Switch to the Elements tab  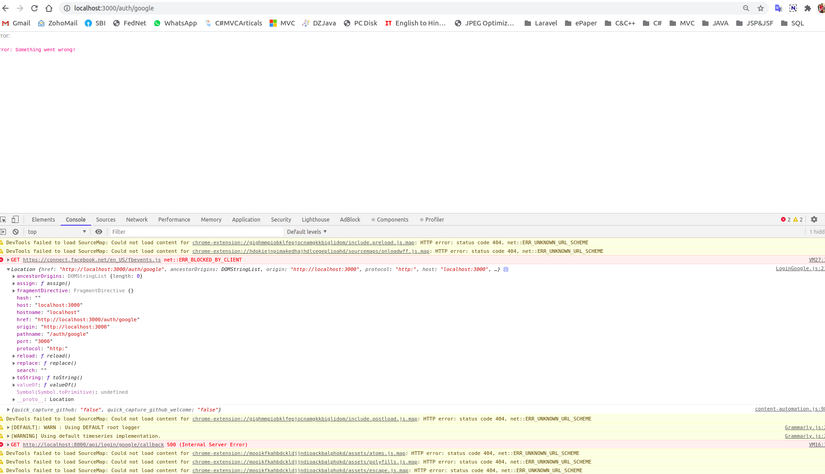click(x=43, y=219)
